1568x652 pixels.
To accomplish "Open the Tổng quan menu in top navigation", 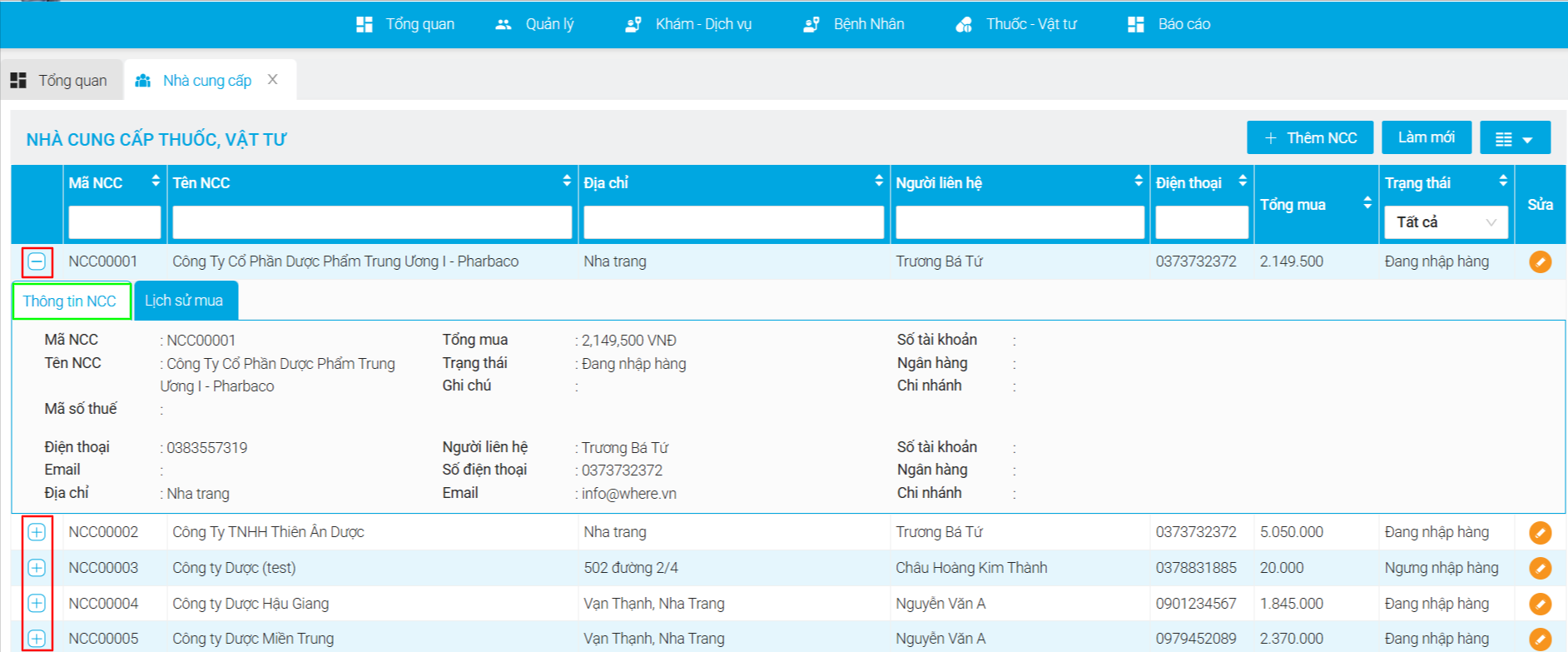I will click(x=405, y=24).
